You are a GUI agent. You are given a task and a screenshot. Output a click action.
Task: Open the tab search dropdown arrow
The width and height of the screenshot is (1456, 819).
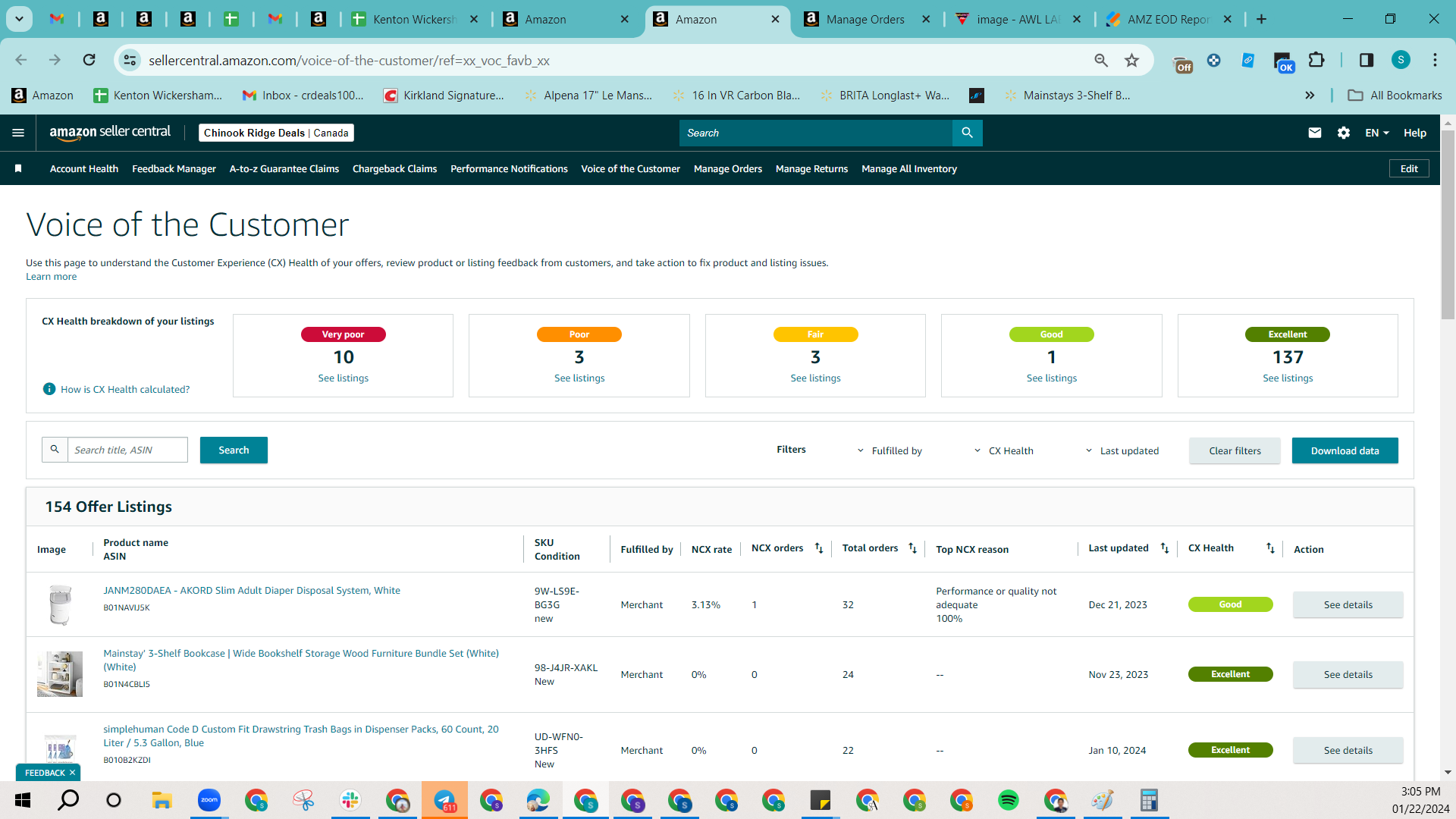[x=19, y=19]
